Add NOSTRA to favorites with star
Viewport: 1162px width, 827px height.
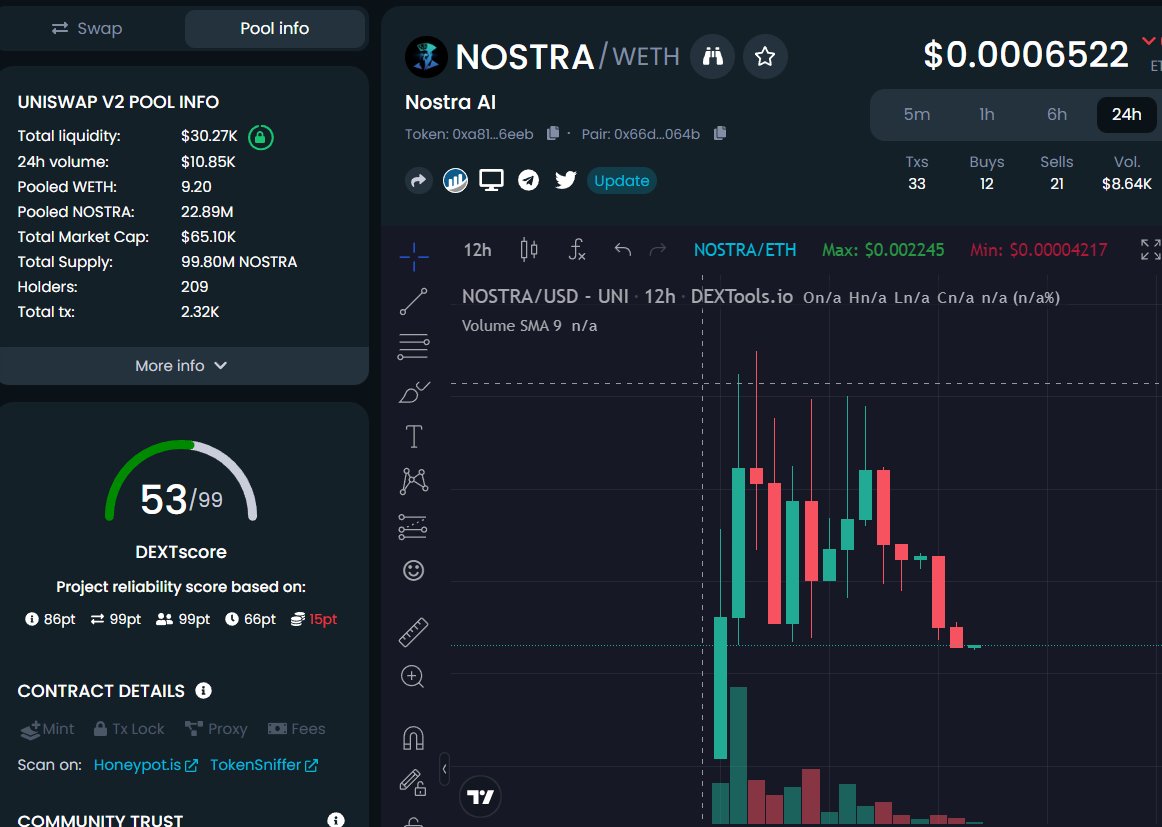click(765, 56)
